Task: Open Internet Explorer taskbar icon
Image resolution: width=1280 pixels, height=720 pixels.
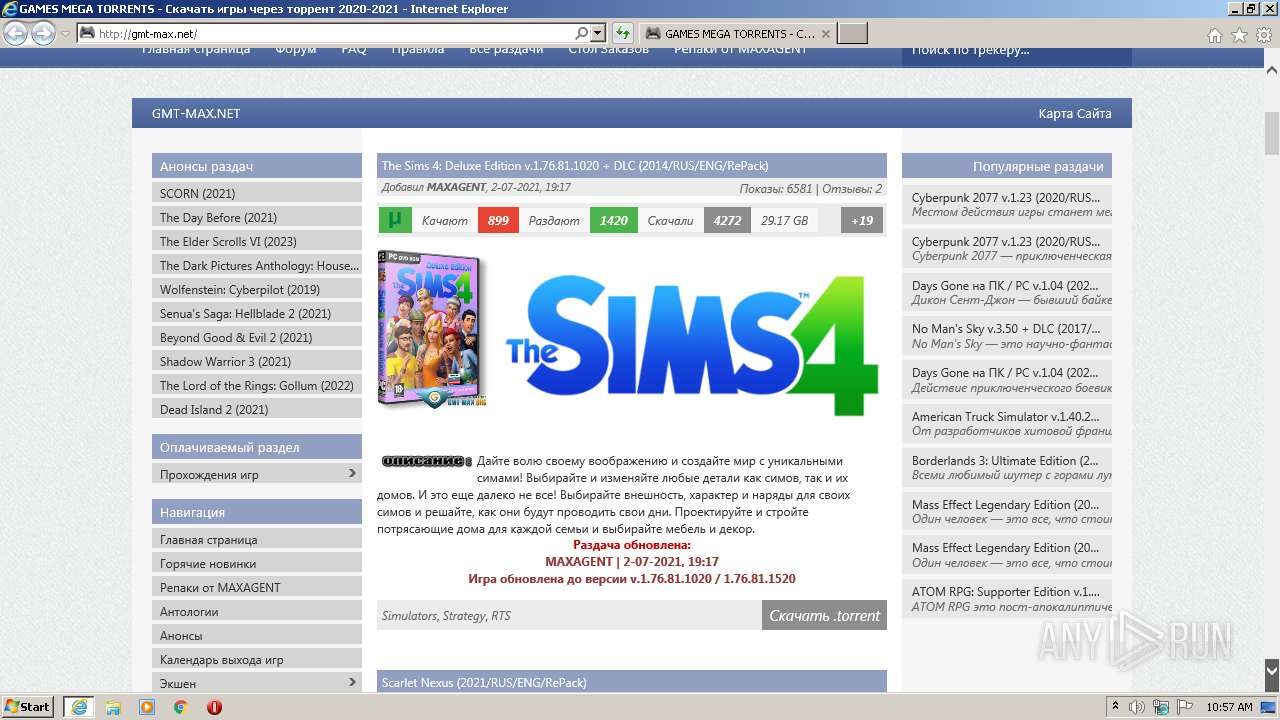Action: pyautogui.click(x=78, y=707)
